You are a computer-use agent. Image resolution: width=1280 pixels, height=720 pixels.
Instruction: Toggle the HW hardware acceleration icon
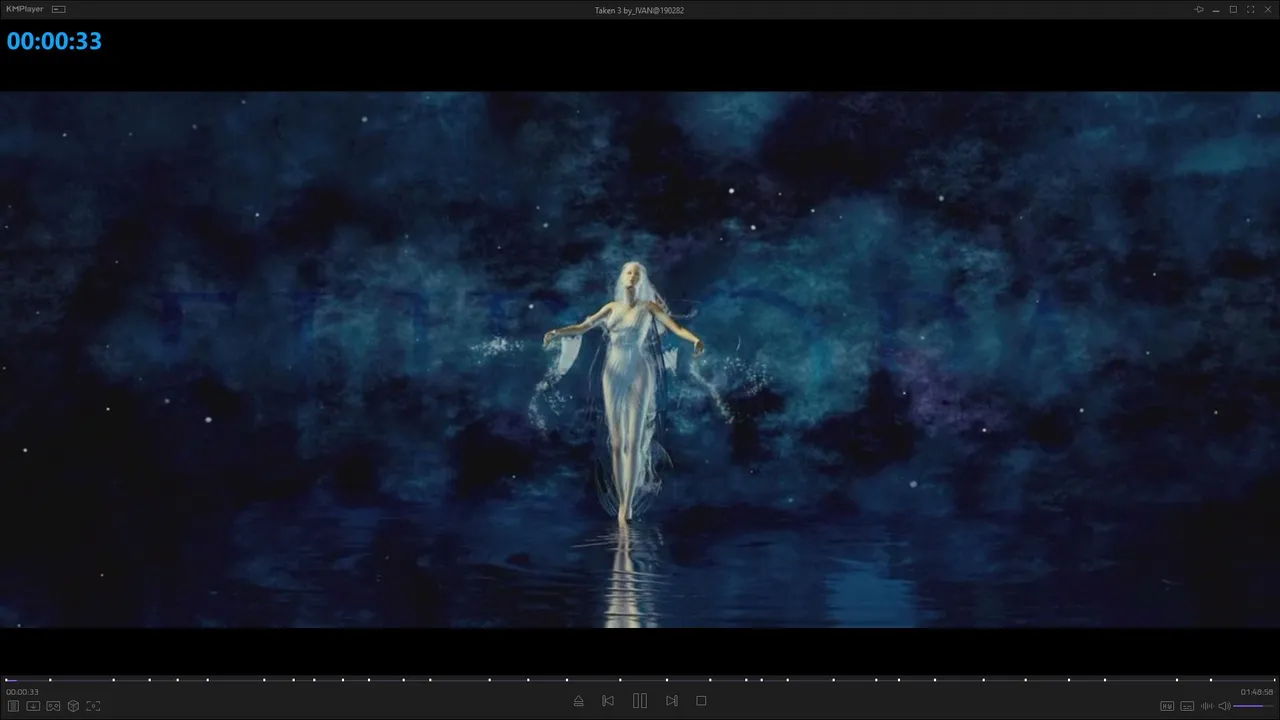(1167, 706)
